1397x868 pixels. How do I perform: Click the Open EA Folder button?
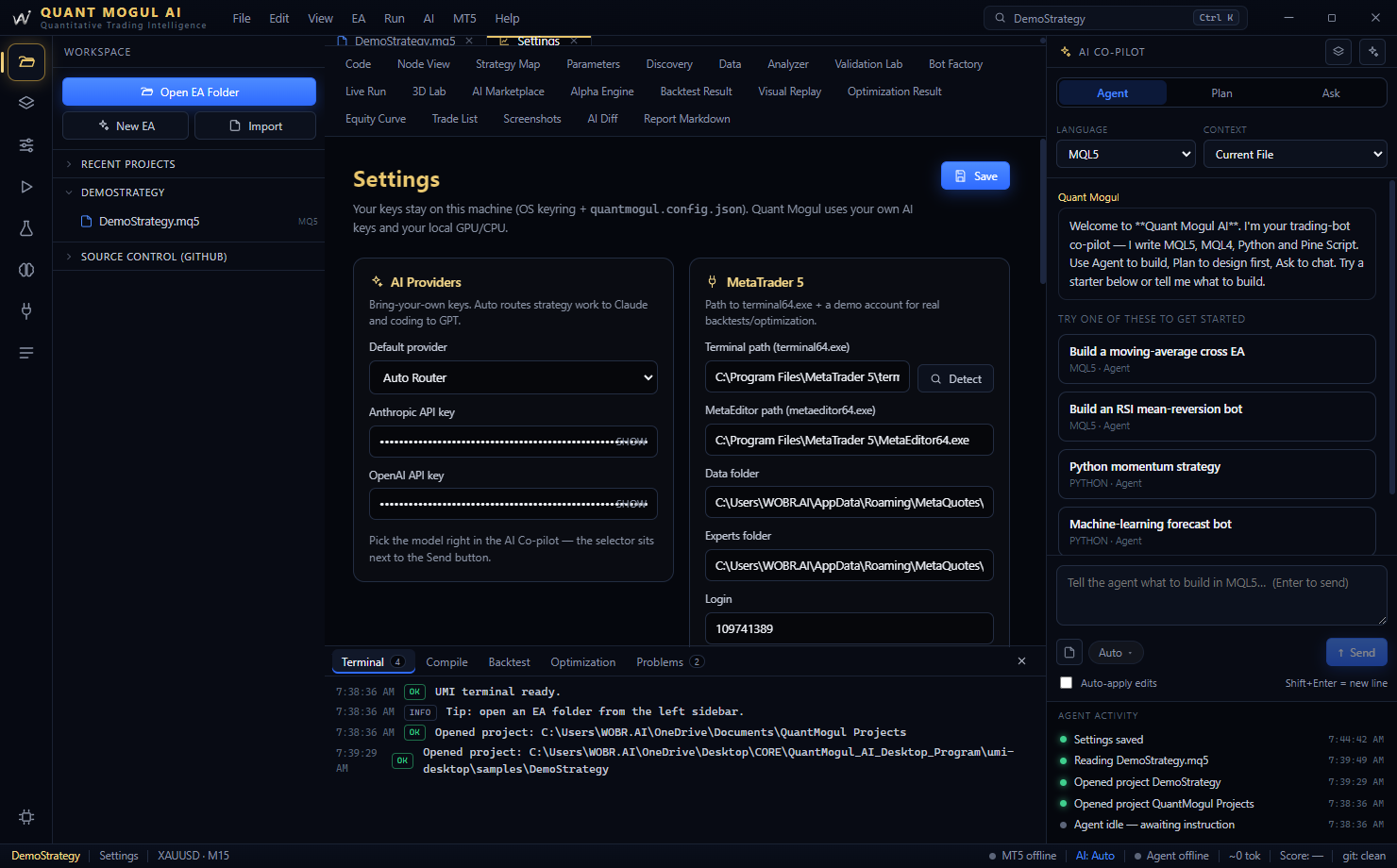coord(189,92)
